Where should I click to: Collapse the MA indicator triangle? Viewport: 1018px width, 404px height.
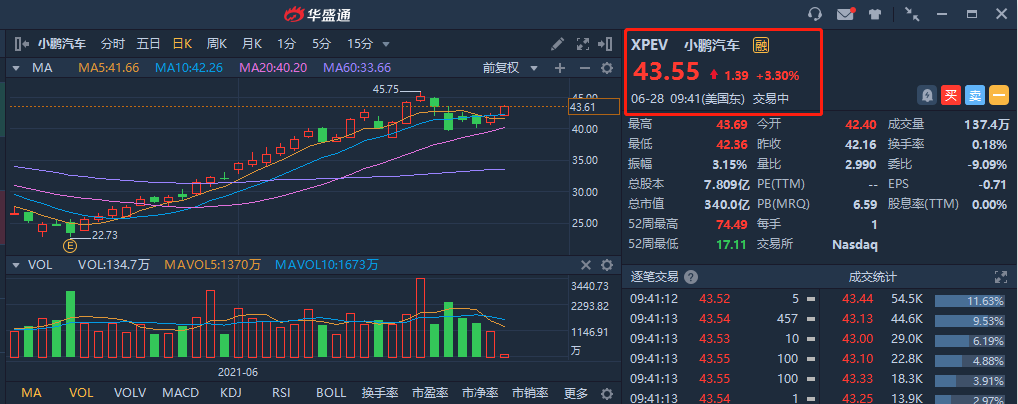click(16, 68)
